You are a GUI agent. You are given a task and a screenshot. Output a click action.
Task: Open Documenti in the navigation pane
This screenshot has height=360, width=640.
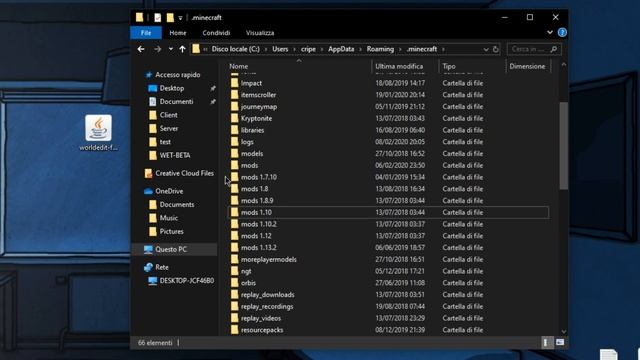click(176, 102)
